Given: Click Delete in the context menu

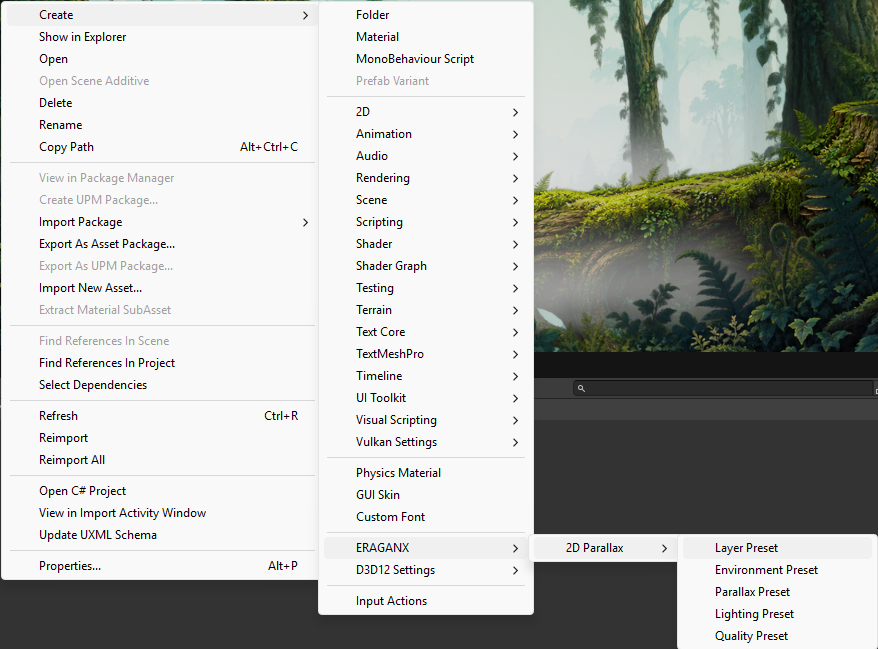Looking at the screenshot, I should click(x=162, y=103).
